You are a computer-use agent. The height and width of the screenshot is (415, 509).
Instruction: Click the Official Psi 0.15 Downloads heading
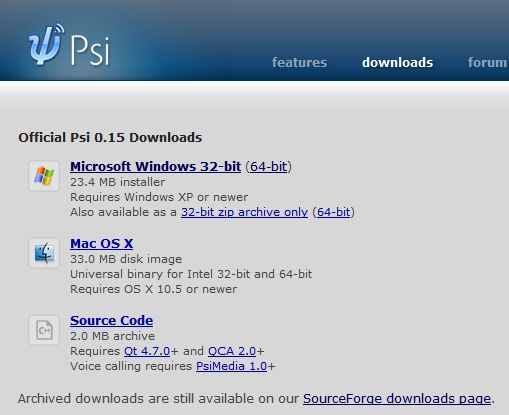tap(110, 137)
